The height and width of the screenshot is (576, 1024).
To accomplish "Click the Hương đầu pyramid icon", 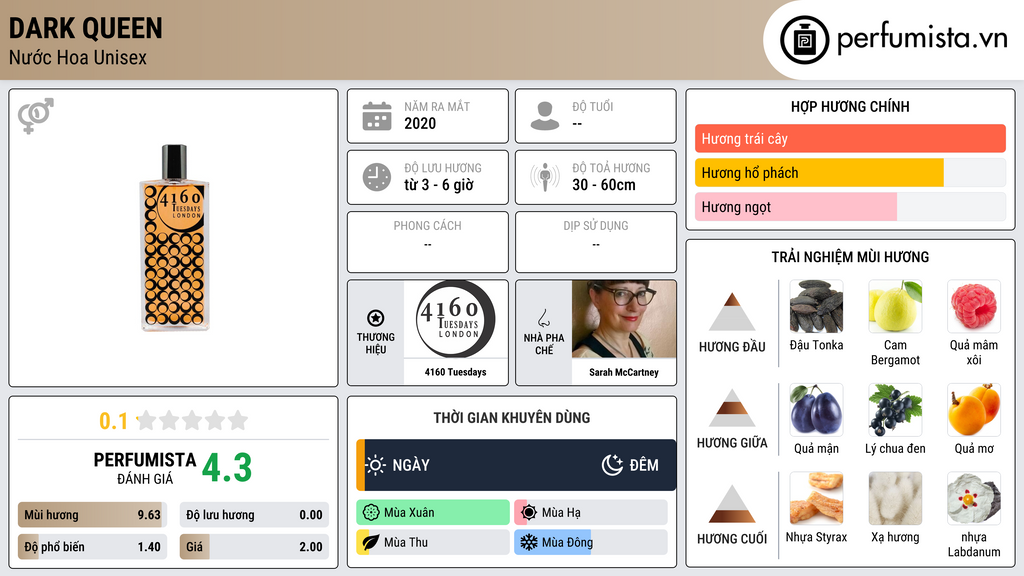I will tap(732, 312).
